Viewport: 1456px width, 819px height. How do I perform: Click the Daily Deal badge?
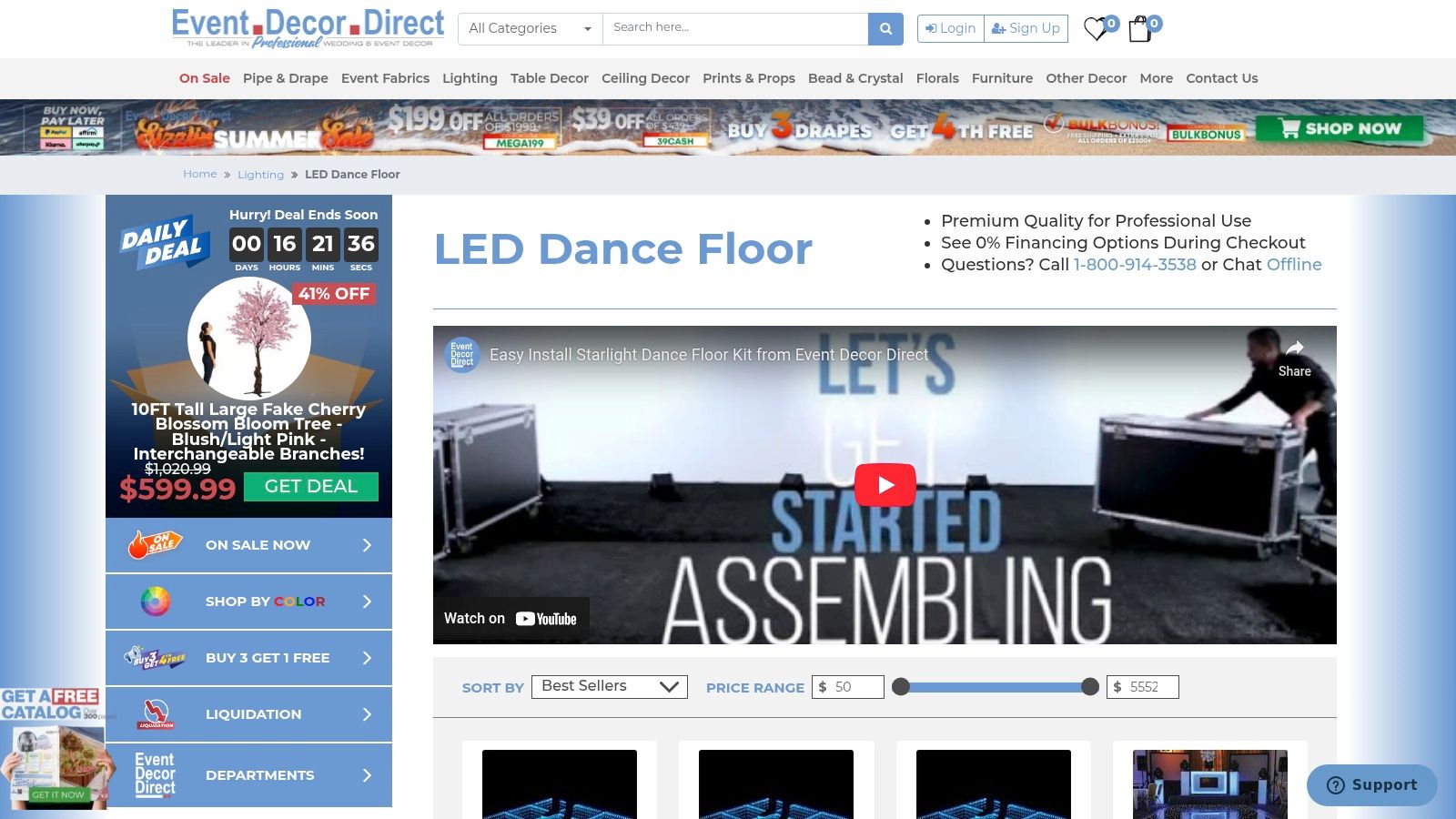(x=166, y=242)
